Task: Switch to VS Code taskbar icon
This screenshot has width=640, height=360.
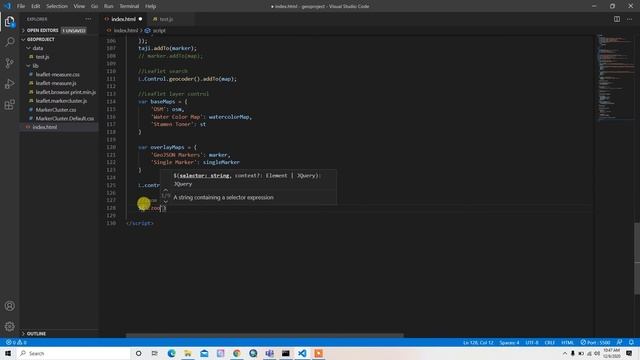Action: coord(302,353)
